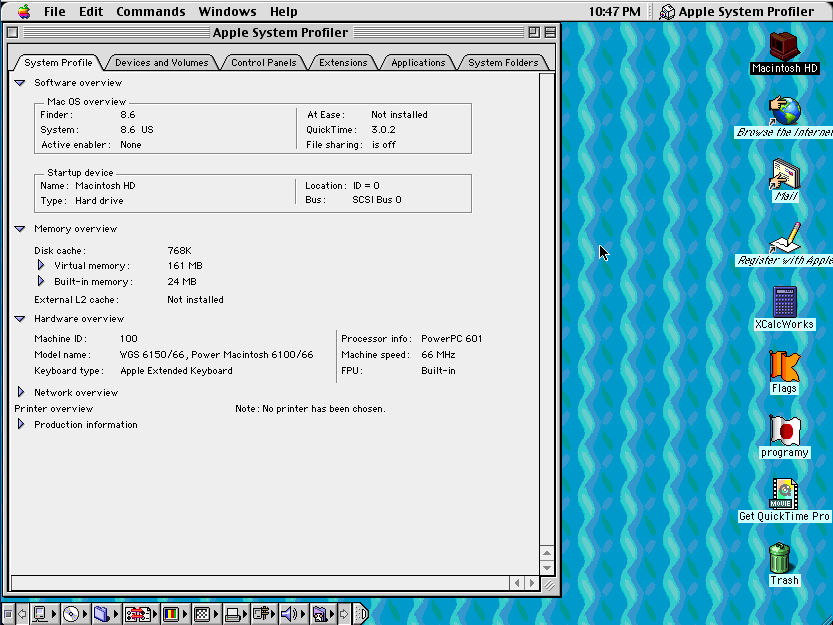Click the profiler window zoom box

(534, 32)
